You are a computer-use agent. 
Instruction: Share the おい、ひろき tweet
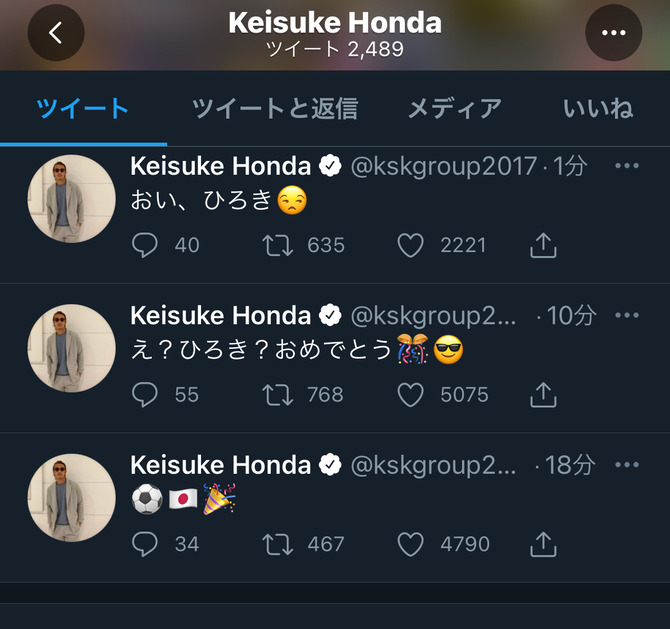pos(543,245)
